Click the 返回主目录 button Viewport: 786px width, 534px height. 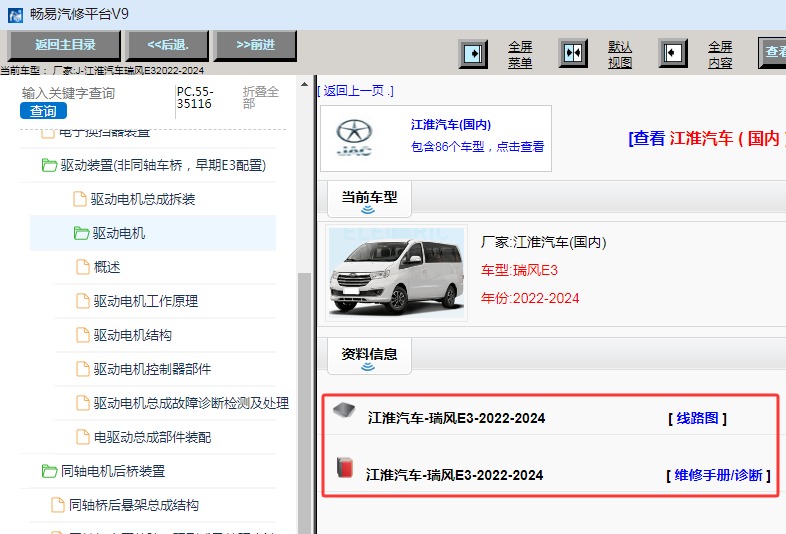point(65,45)
